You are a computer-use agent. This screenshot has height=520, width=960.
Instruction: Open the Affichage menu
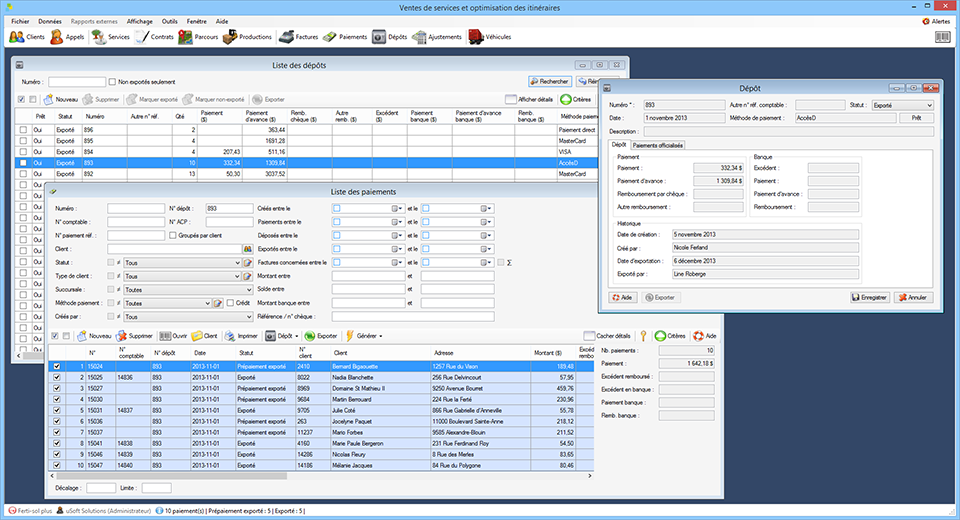pyautogui.click(x=140, y=21)
